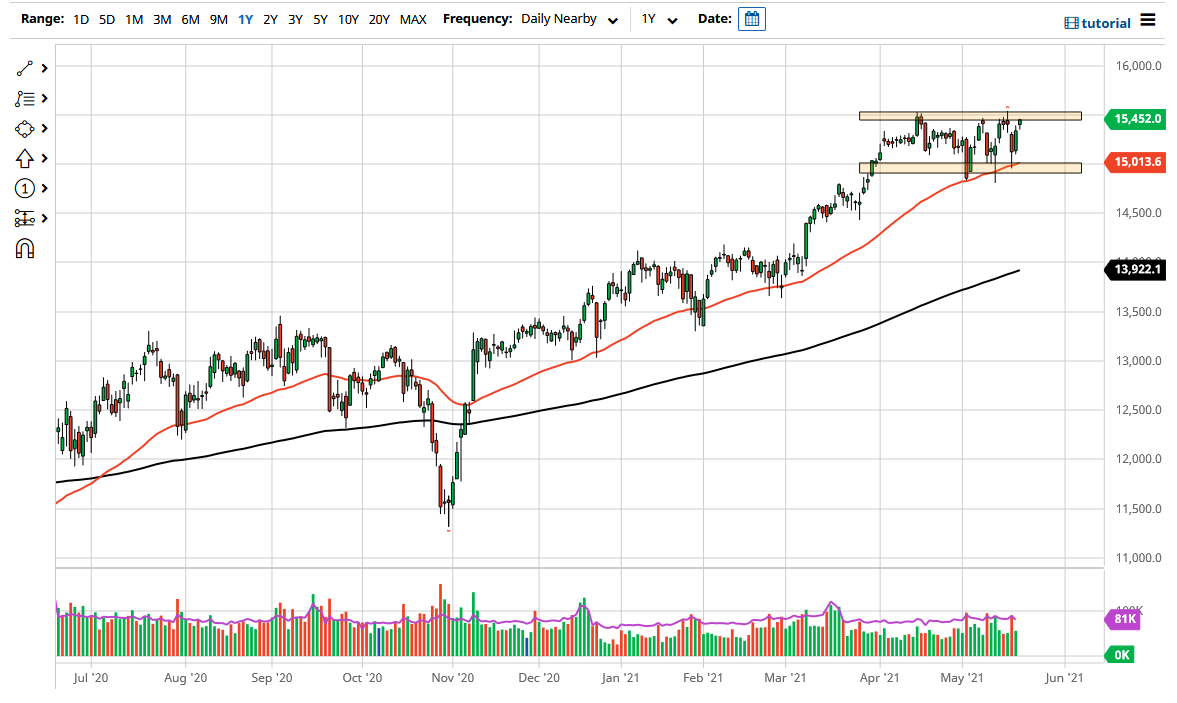
Task: Open the date calendar picker
Action: point(751,18)
